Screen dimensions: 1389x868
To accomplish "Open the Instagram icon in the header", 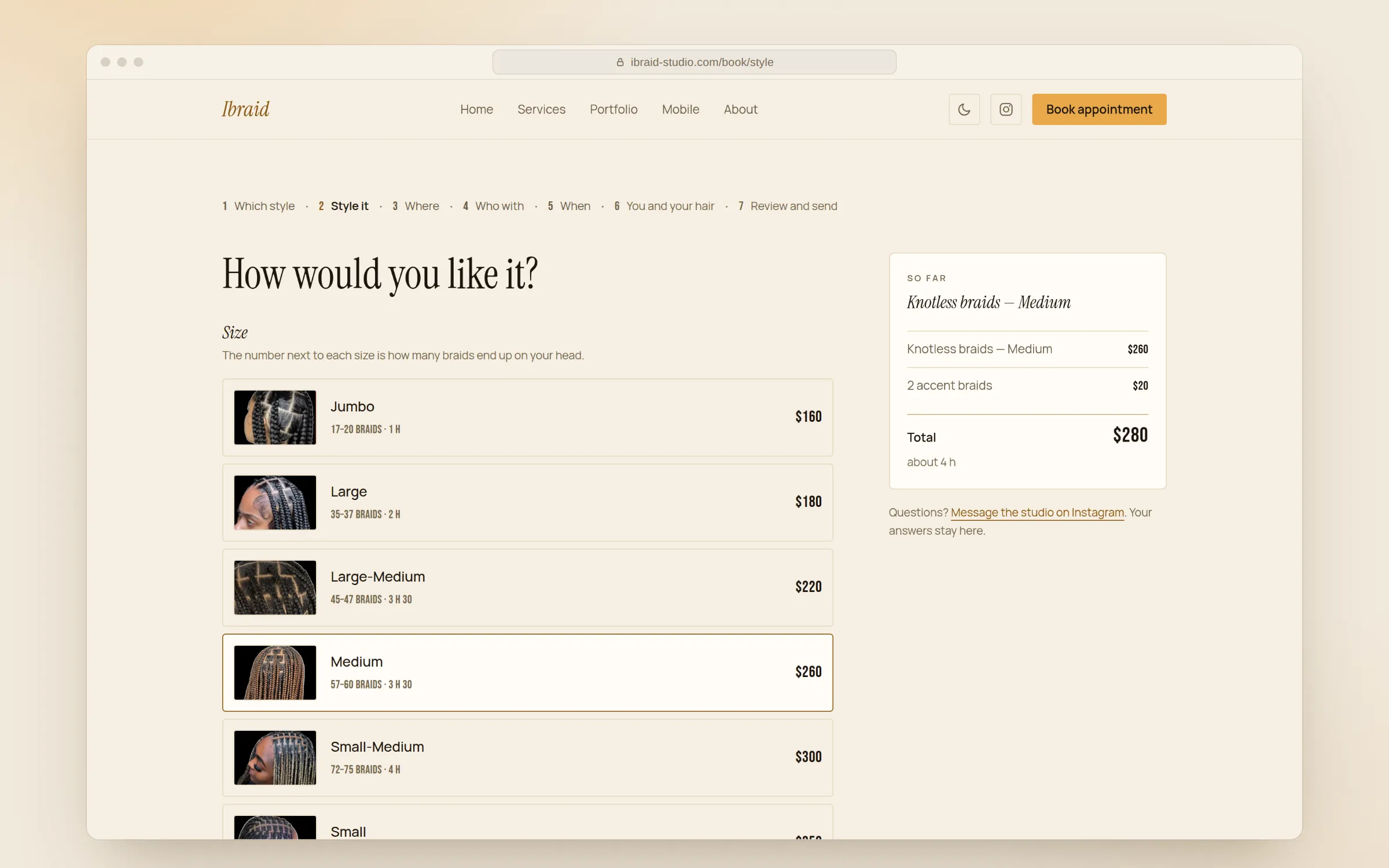I will (x=1006, y=109).
